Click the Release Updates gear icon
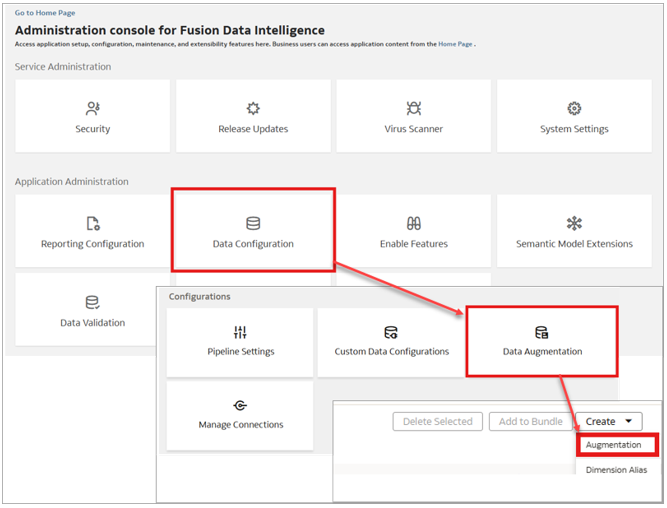Viewport: 667px width, 508px height. tap(253, 108)
